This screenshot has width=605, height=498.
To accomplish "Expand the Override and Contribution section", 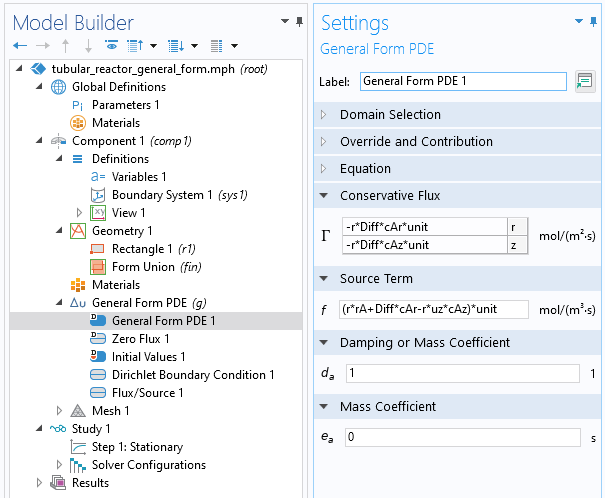I will tap(324, 142).
